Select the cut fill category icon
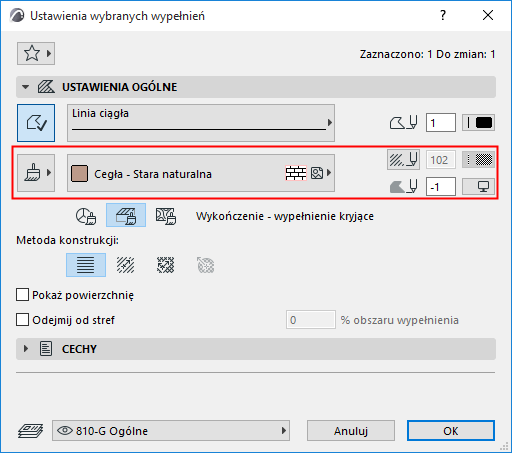Viewport: 512px width, 453px height. pos(166,215)
